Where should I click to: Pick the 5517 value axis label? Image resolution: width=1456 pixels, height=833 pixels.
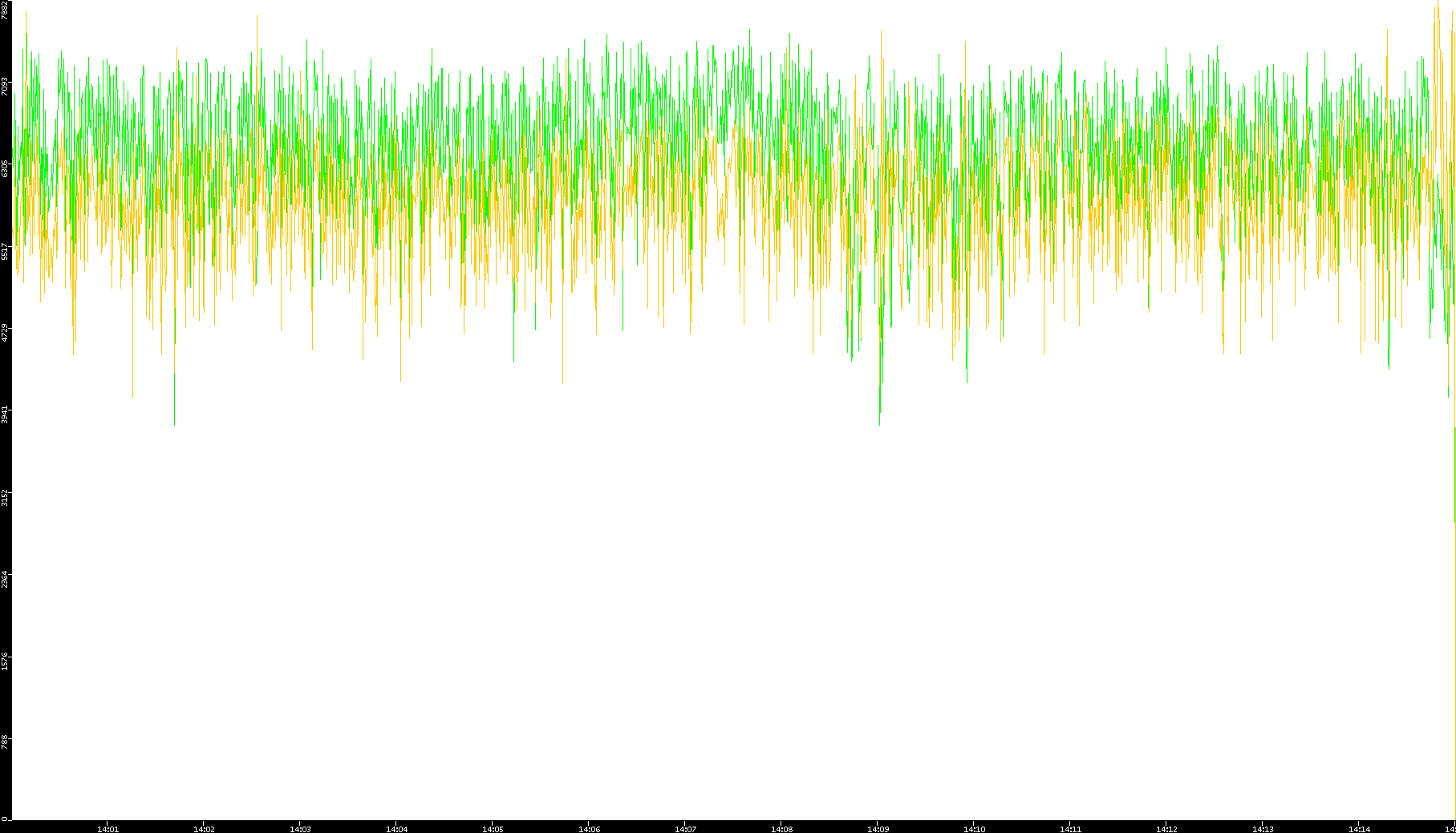[5, 251]
